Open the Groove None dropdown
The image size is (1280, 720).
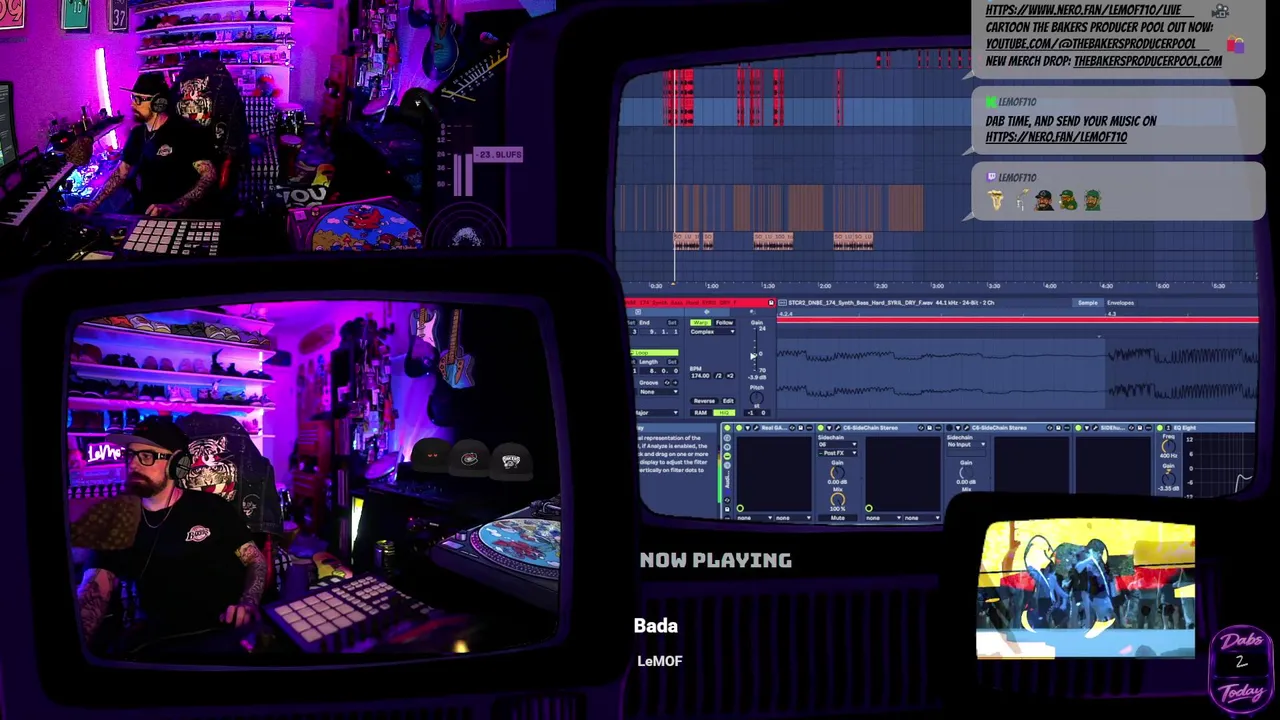pyautogui.click(x=659, y=392)
